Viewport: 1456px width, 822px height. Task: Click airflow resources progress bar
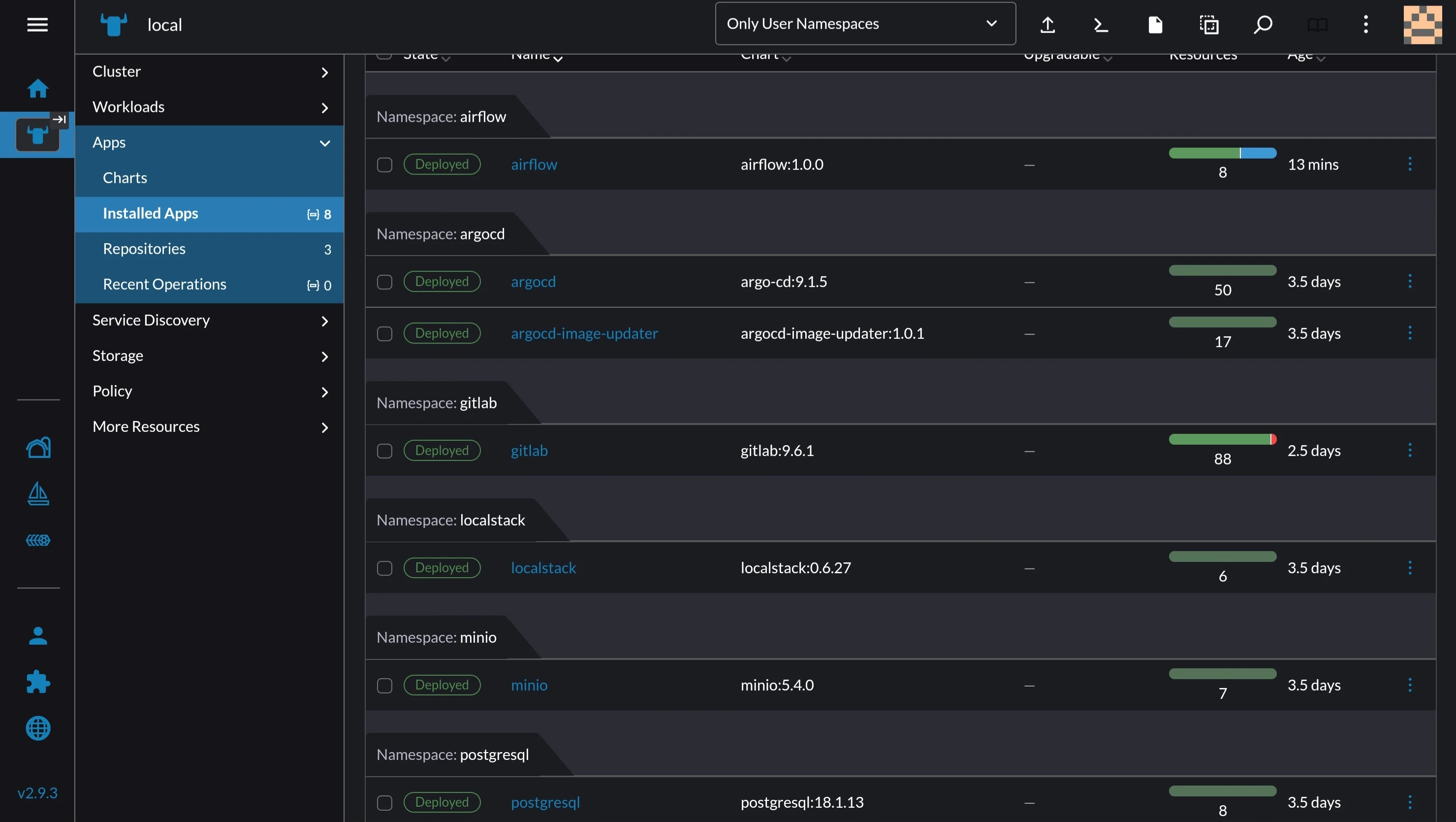click(x=1222, y=153)
